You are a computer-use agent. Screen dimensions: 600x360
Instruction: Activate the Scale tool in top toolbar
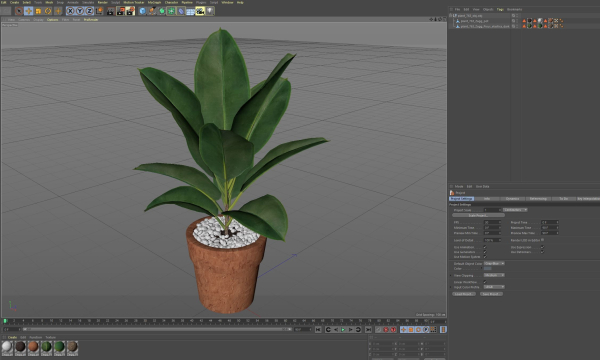click(38, 11)
